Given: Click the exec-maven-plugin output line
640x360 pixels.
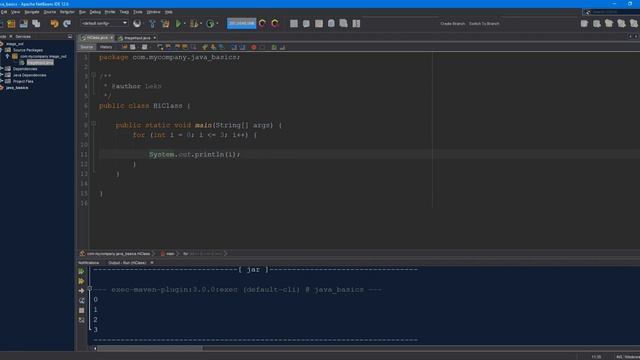Looking at the screenshot, I should click(x=238, y=290).
